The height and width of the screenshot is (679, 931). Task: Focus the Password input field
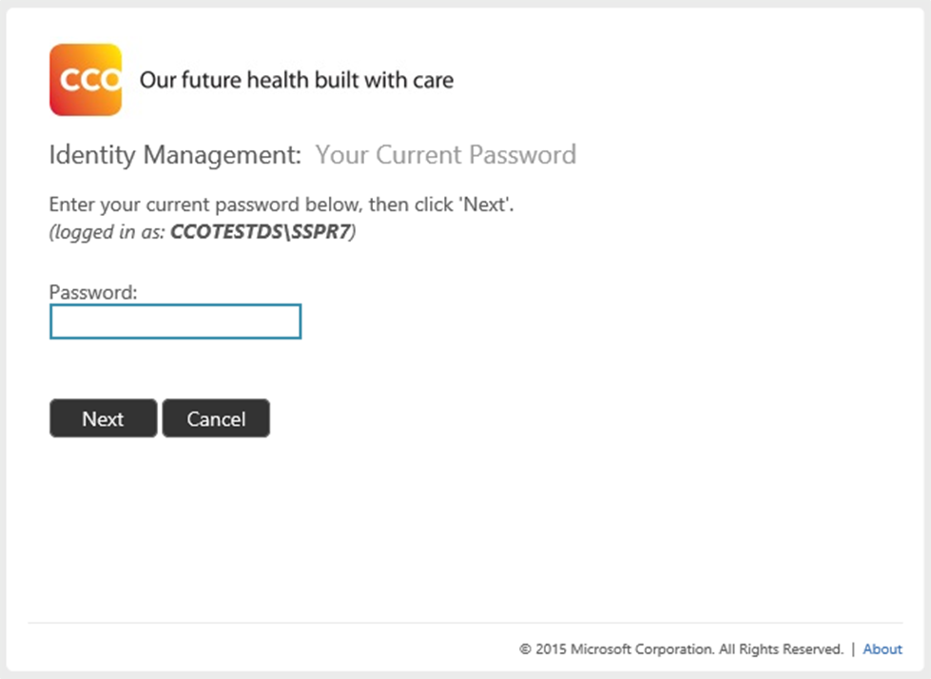[176, 322]
